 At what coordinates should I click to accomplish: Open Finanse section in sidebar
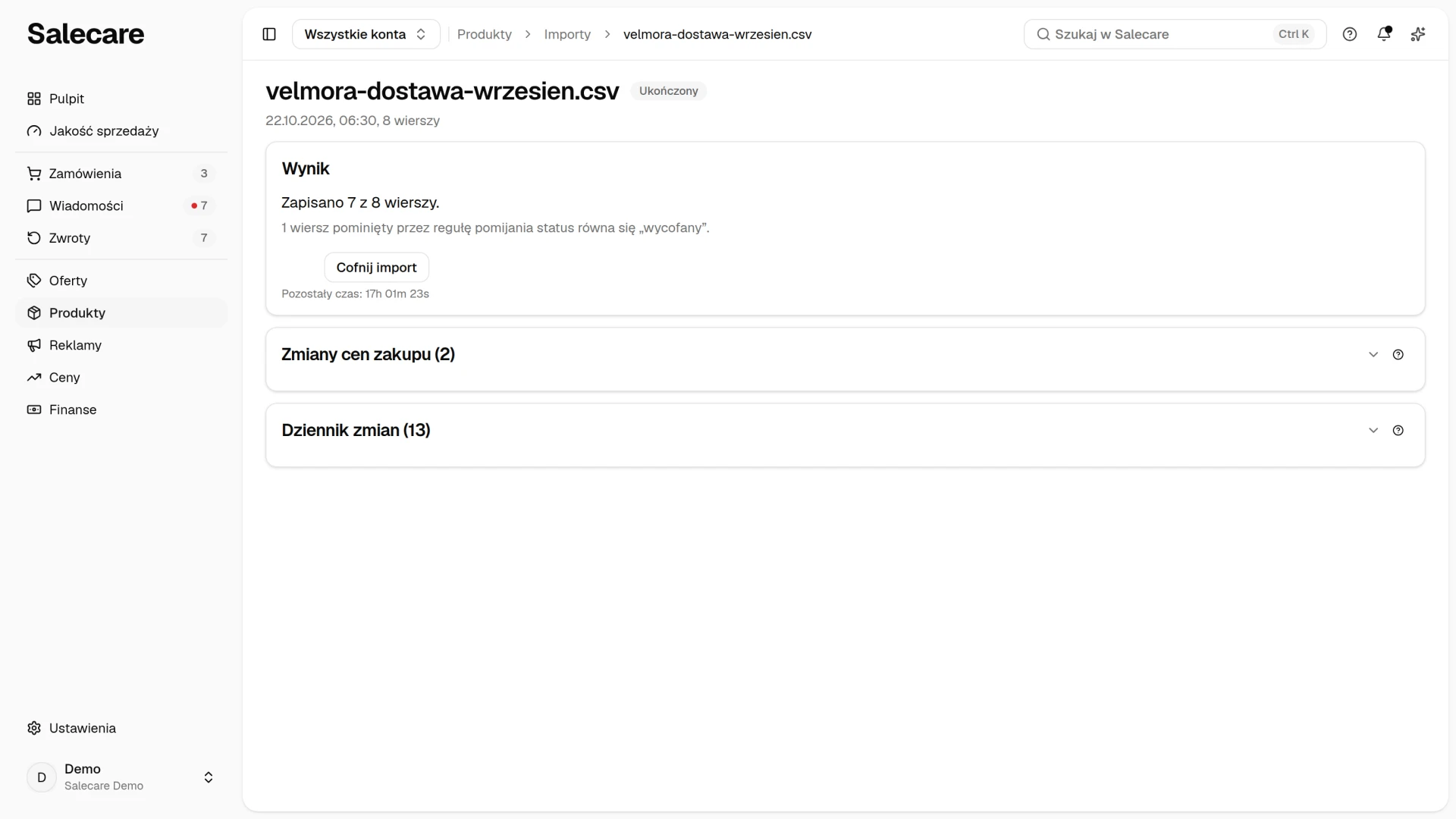pos(121,409)
